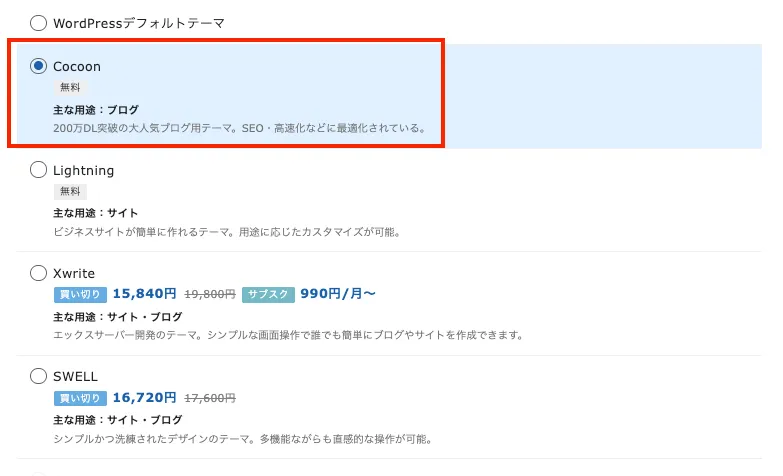Image resolution: width=783 pixels, height=476 pixels.
Task: Select the Cocoon radio button
Action: point(39,66)
